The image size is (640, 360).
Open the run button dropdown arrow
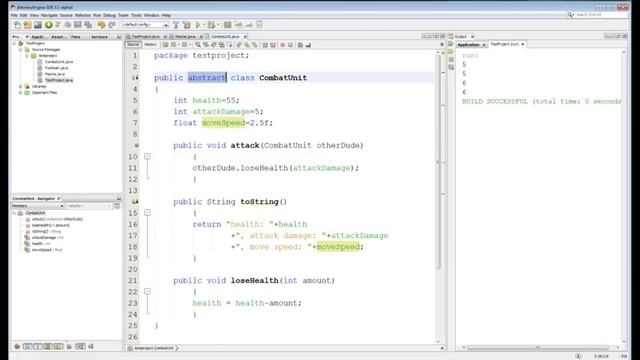(204, 25)
